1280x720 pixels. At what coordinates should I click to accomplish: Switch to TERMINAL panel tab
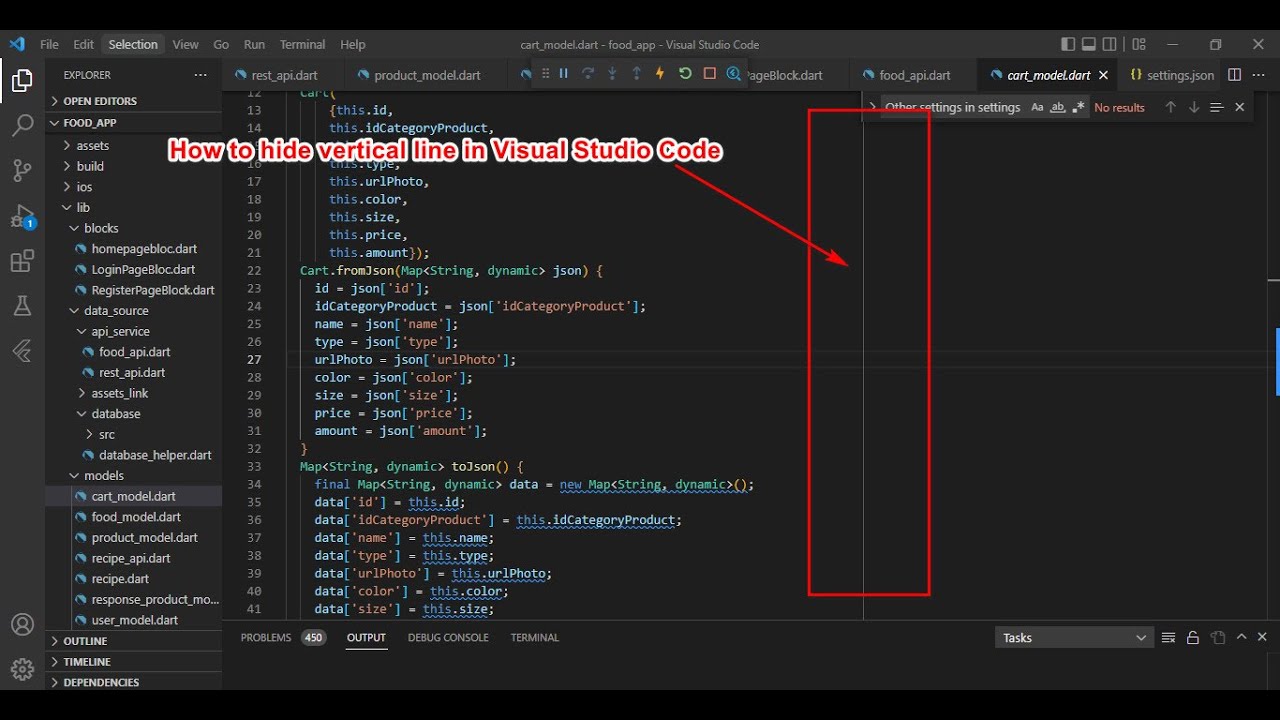(535, 637)
